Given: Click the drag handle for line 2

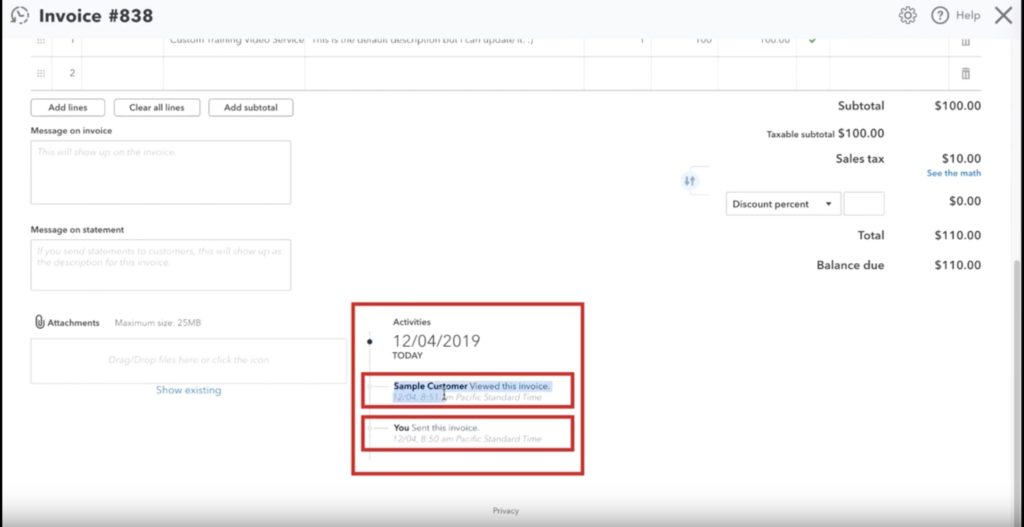Looking at the screenshot, I should tap(41, 73).
